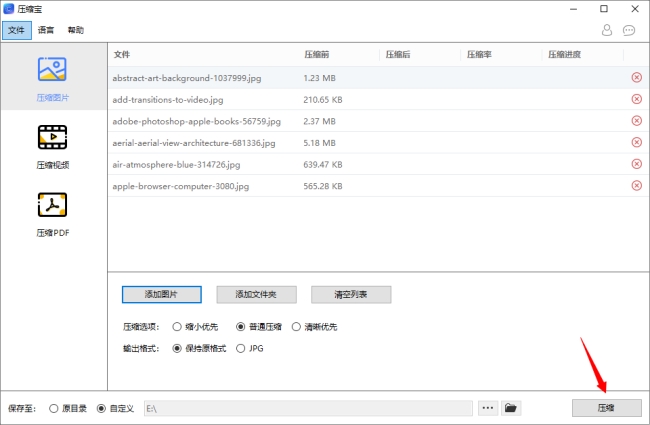Select row air-atmosphere-blue-314726.jpg
650x425 pixels.
point(378,164)
